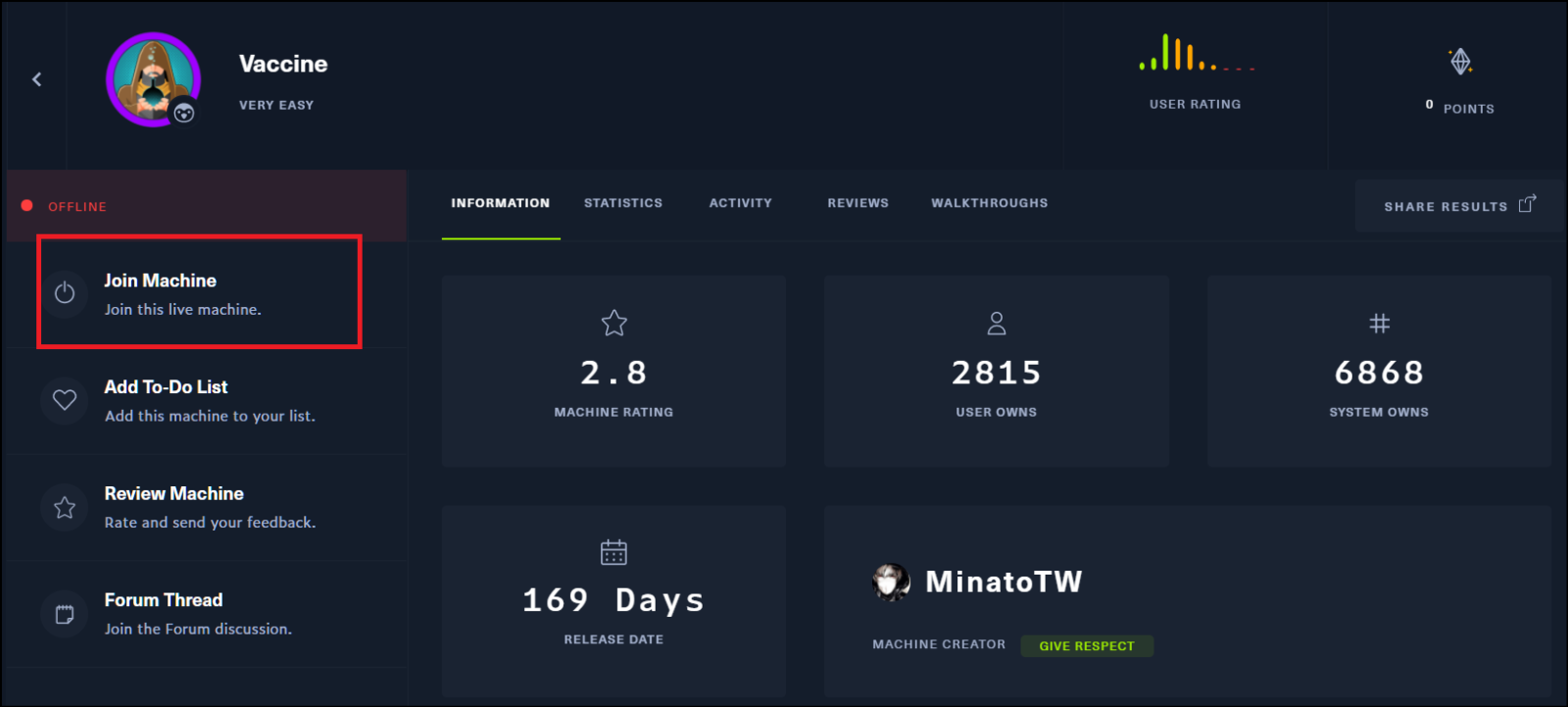Switch to the Statistics tab
The height and width of the screenshot is (707, 1568).
pos(623,203)
